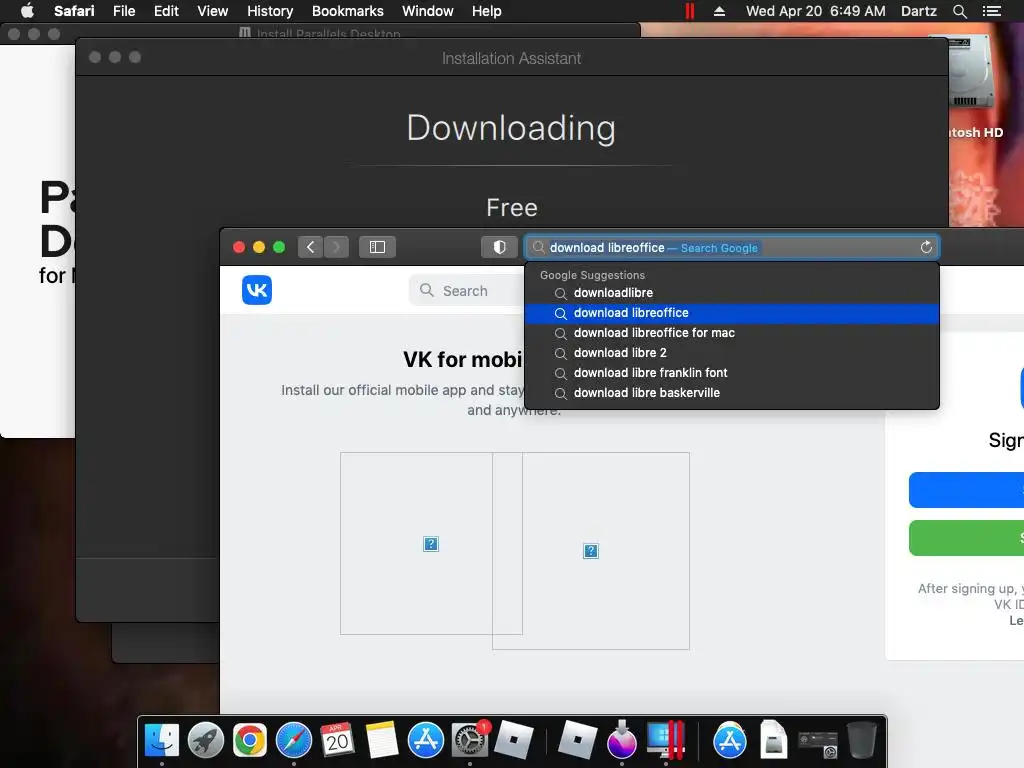Click the eject icon in menu bar
This screenshot has height=768, width=1024.
click(x=719, y=11)
